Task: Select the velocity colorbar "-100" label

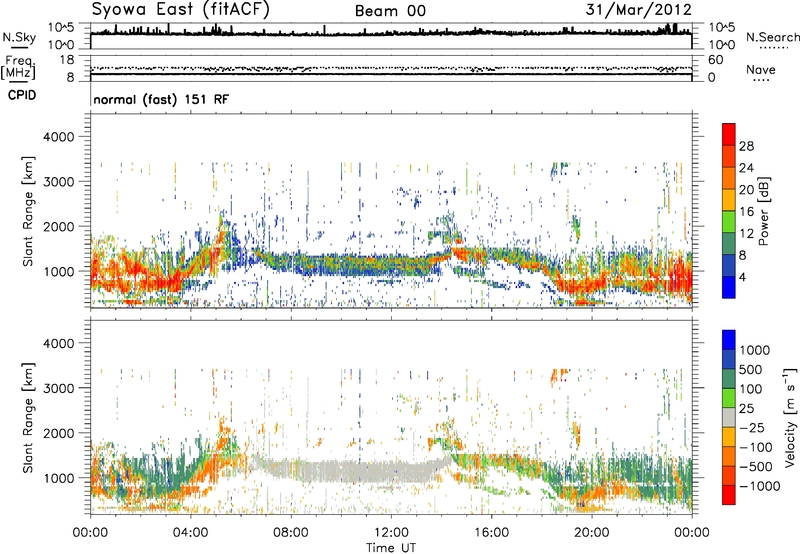Action: 756,447
